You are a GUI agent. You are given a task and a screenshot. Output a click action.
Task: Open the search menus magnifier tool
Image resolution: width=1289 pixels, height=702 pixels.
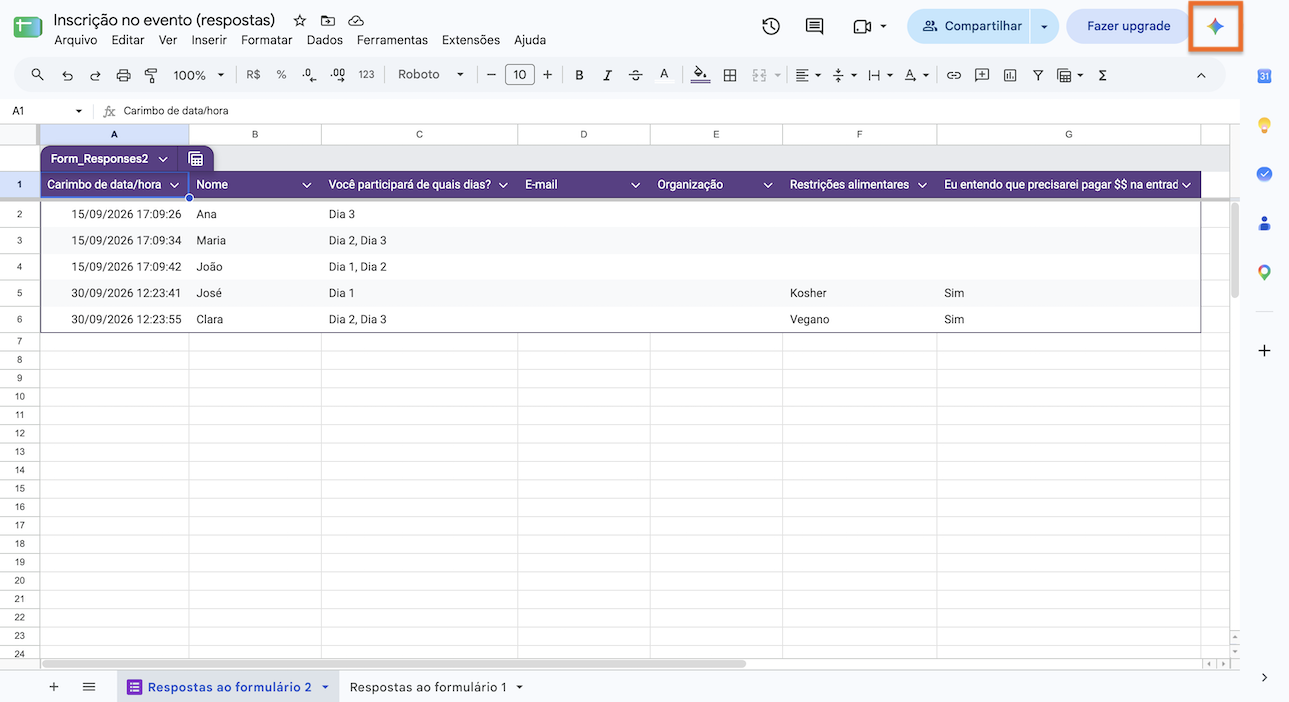[x=38, y=75]
